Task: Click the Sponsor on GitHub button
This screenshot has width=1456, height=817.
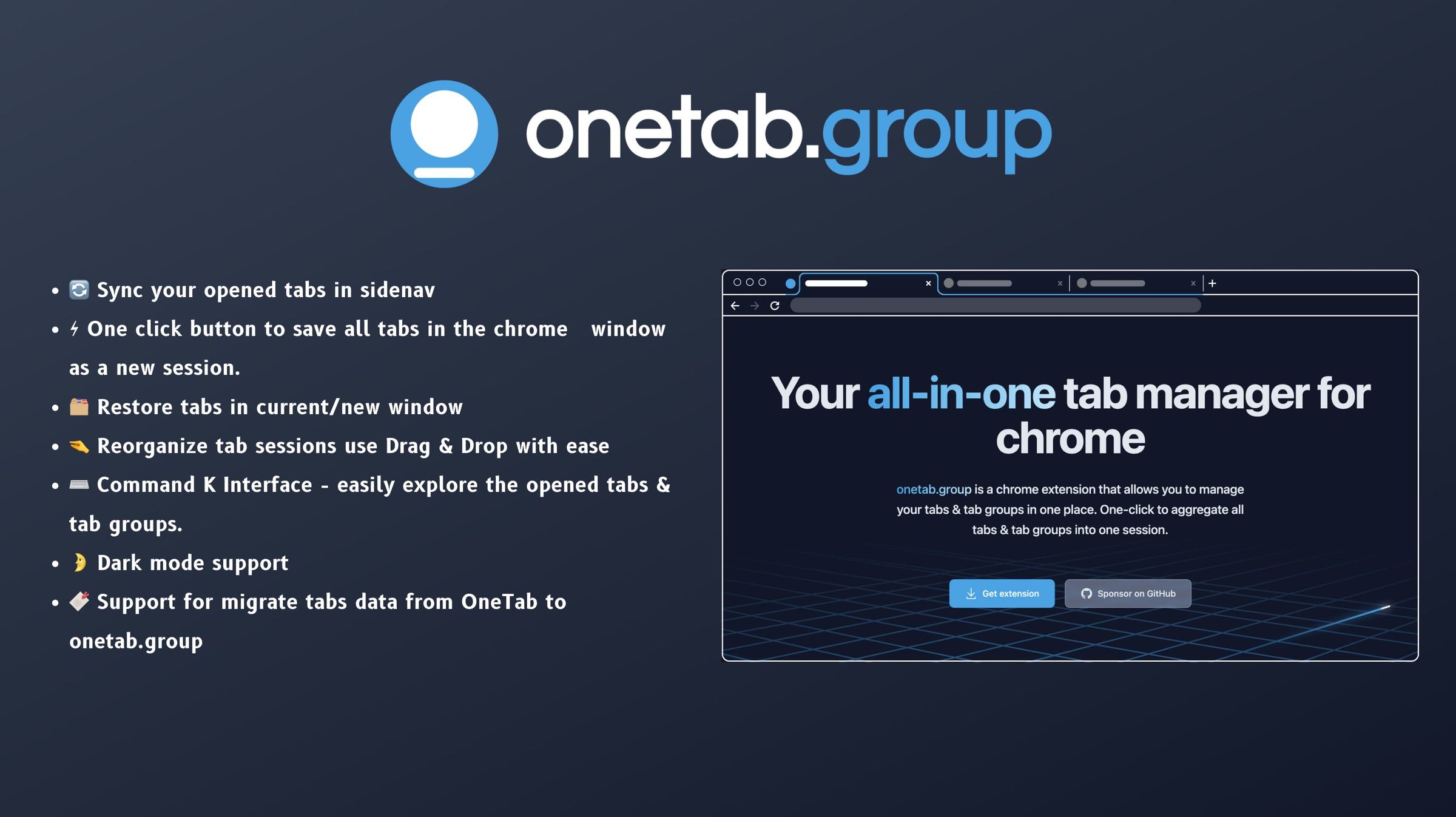Action: point(1127,593)
